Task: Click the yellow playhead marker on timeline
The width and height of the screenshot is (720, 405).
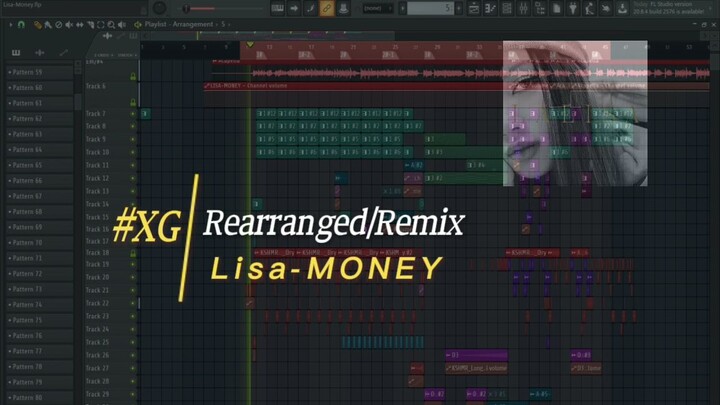Action: point(250,45)
